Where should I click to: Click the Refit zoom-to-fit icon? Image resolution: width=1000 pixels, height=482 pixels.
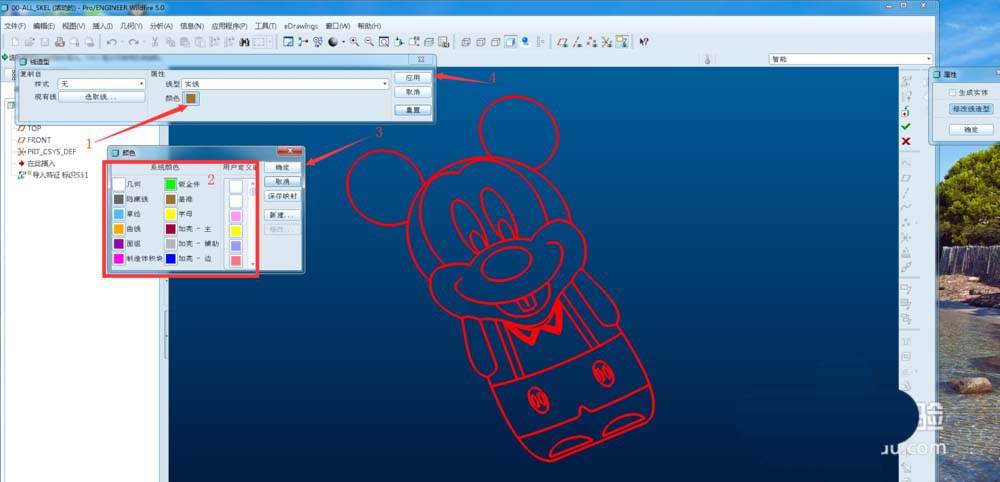pyautogui.click(x=384, y=42)
